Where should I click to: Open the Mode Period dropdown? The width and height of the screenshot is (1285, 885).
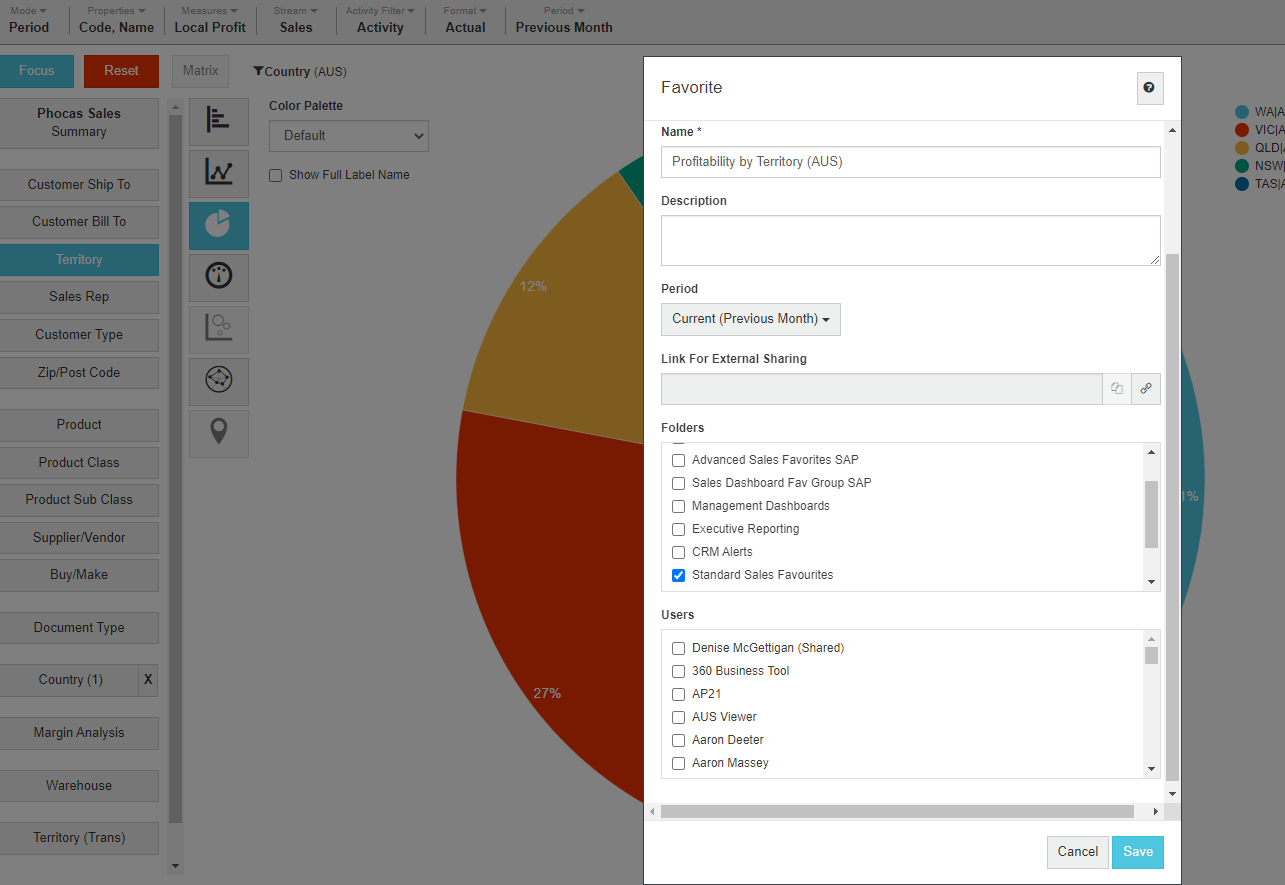pyautogui.click(x=29, y=20)
